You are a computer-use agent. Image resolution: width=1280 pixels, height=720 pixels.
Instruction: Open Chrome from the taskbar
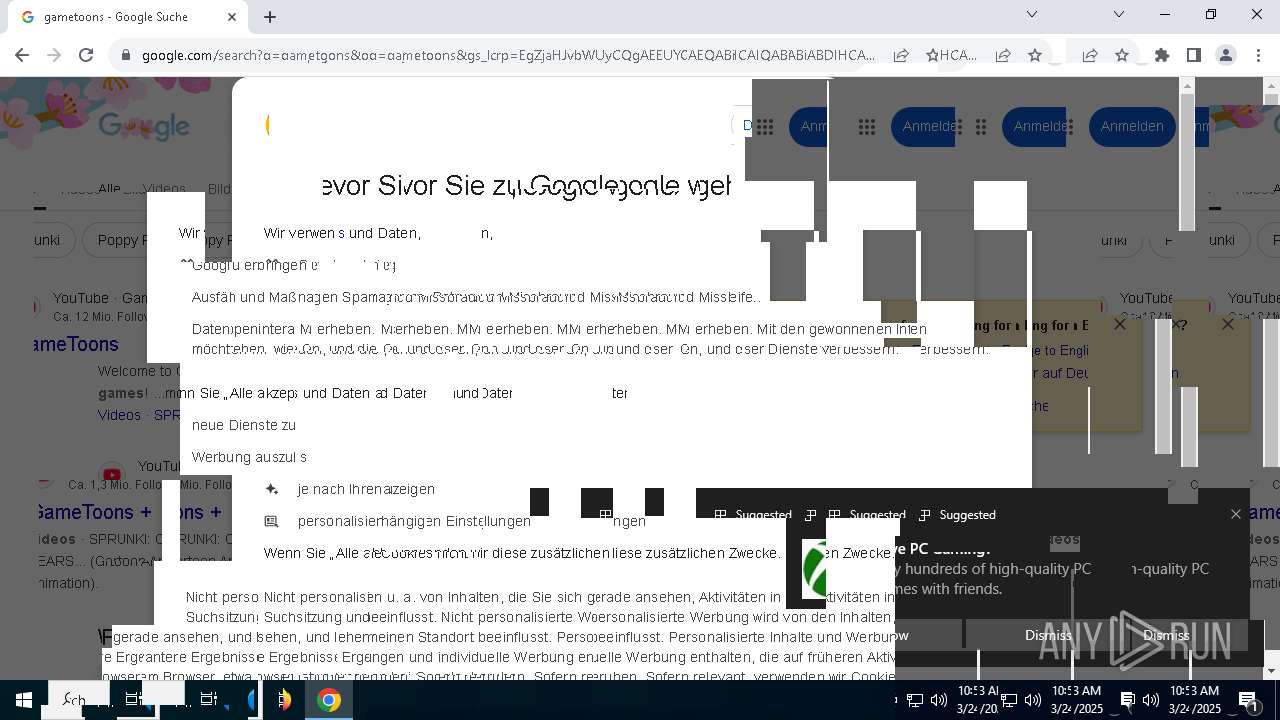[x=329, y=700]
